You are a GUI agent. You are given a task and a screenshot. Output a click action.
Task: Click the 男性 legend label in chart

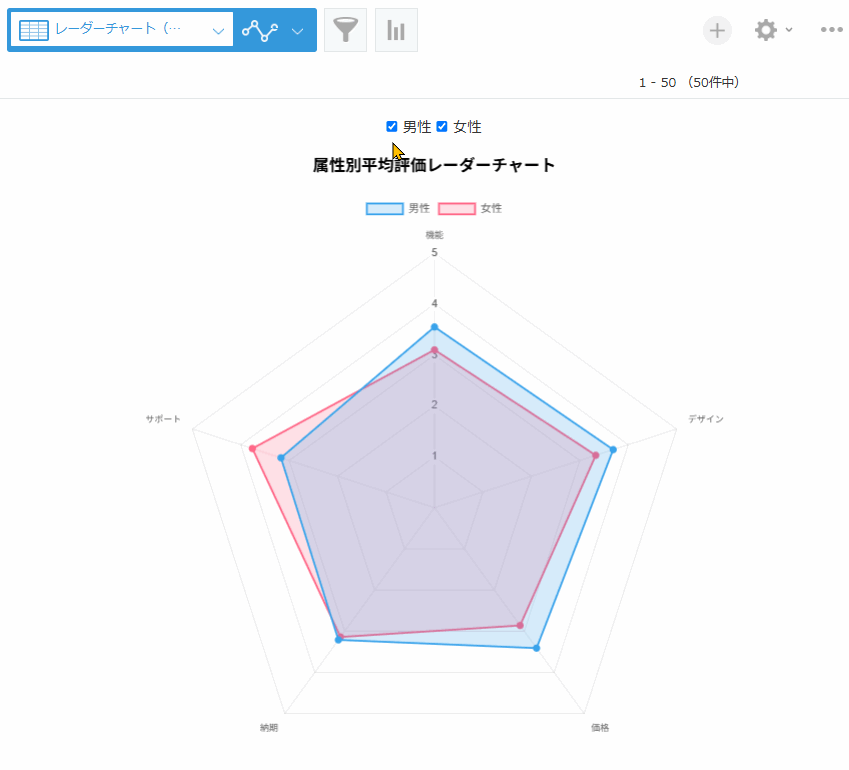coord(419,208)
